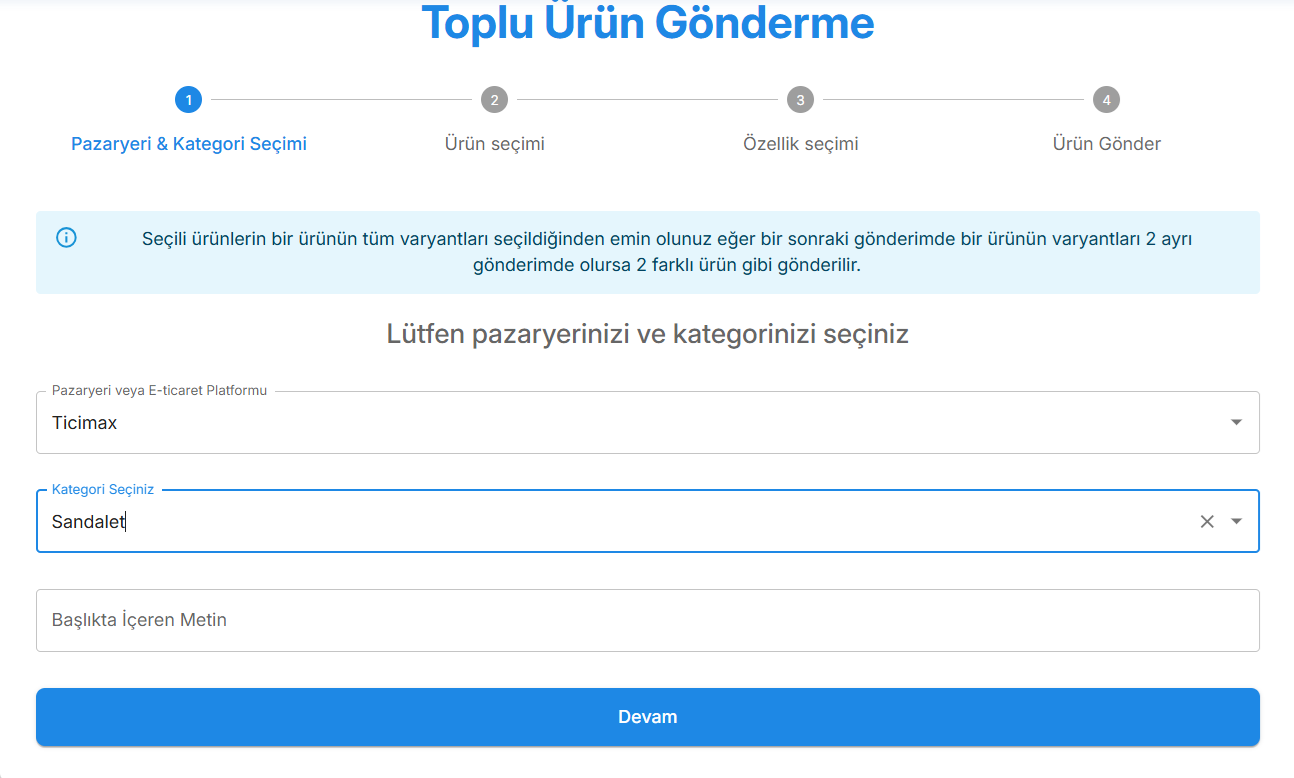Viewport: 1294px width, 778px height.
Task: Click step 4 circle for Ürün Gönder
Action: point(1106,99)
